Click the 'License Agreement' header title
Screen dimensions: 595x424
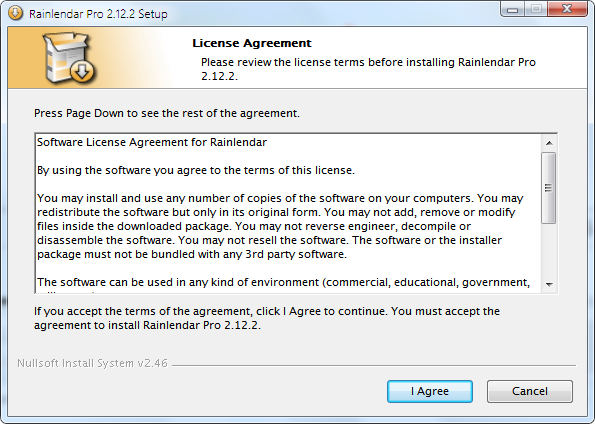point(252,43)
